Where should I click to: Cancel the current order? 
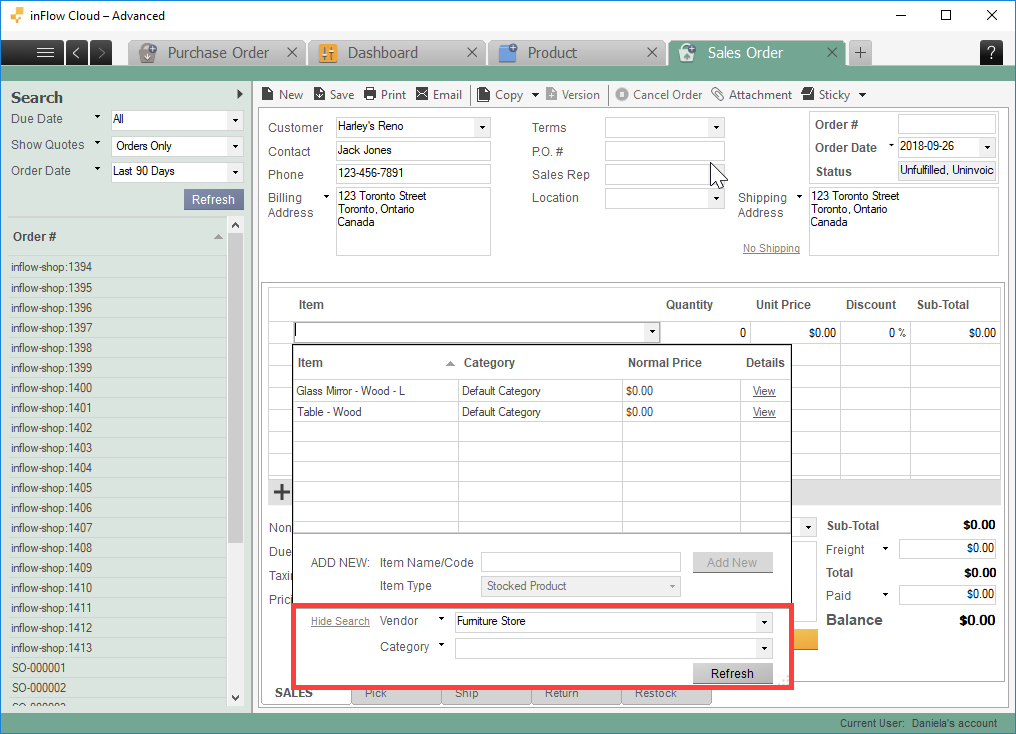pos(659,94)
